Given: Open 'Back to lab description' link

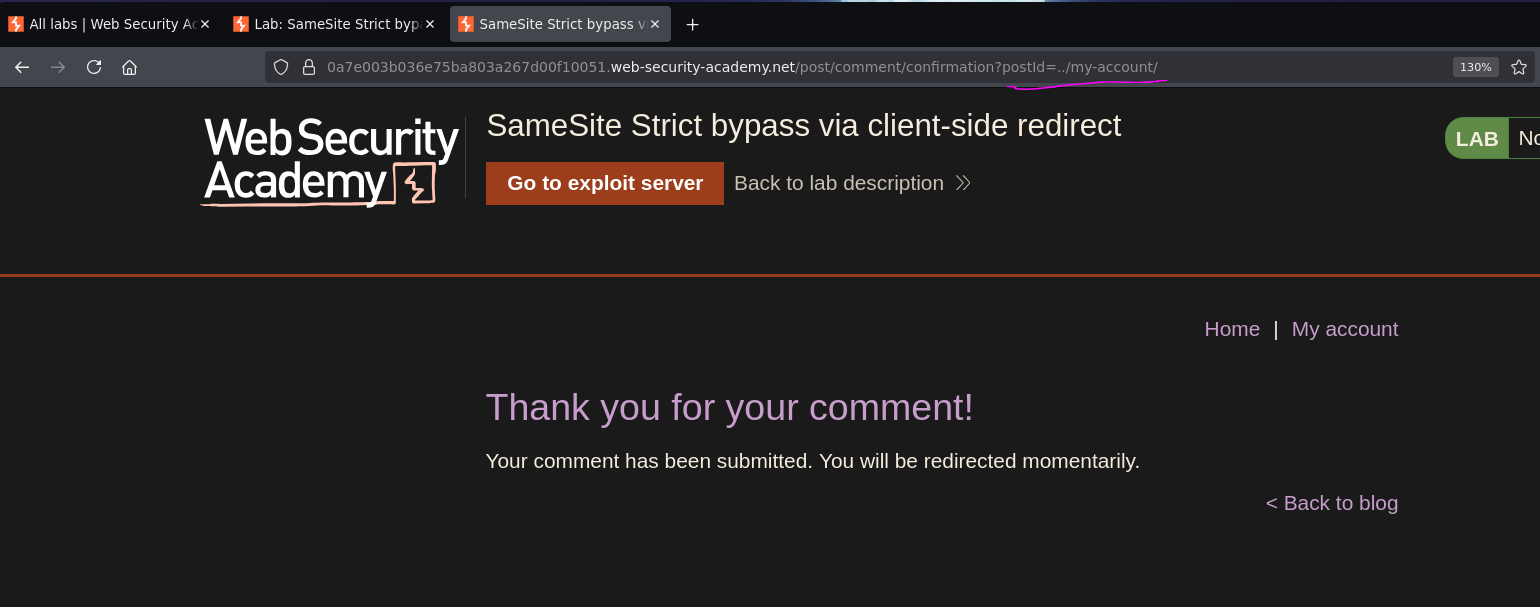Looking at the screenshot, I should pyautogui.click(x=839, y=183).
